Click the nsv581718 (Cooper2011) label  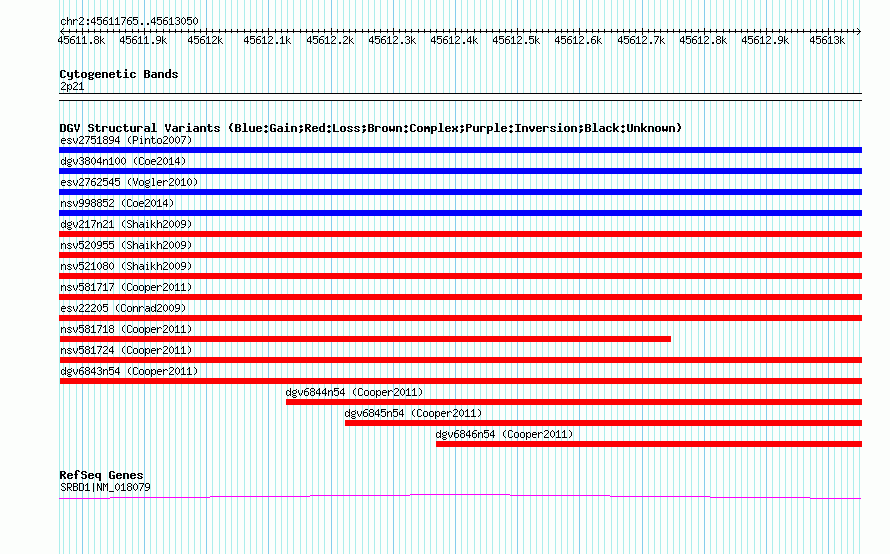tap(126, 329)
